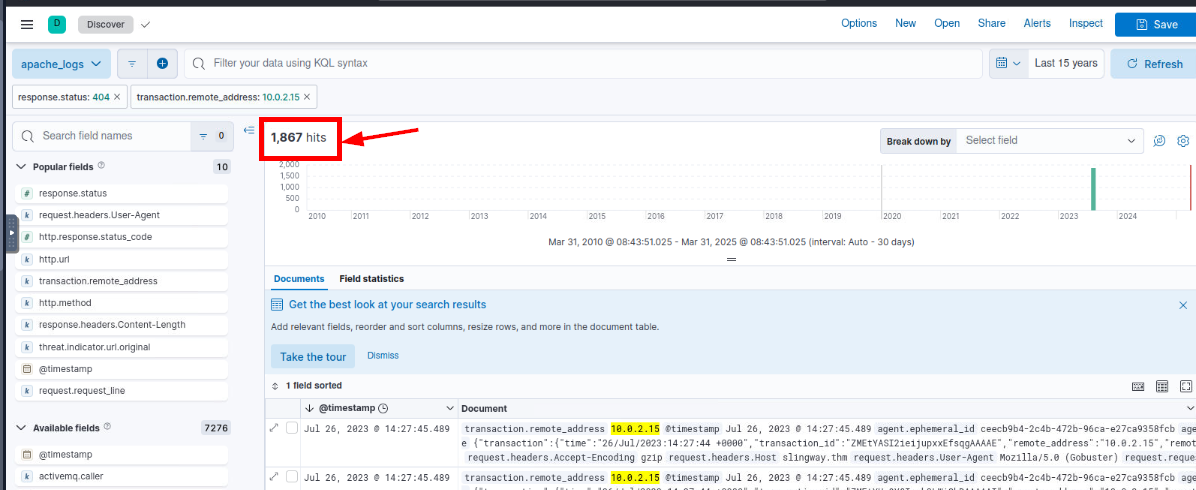Viewport: 1196px width, 490px height.
Task: Open the Discover breadcrumb badge
Action: [105, 24]
